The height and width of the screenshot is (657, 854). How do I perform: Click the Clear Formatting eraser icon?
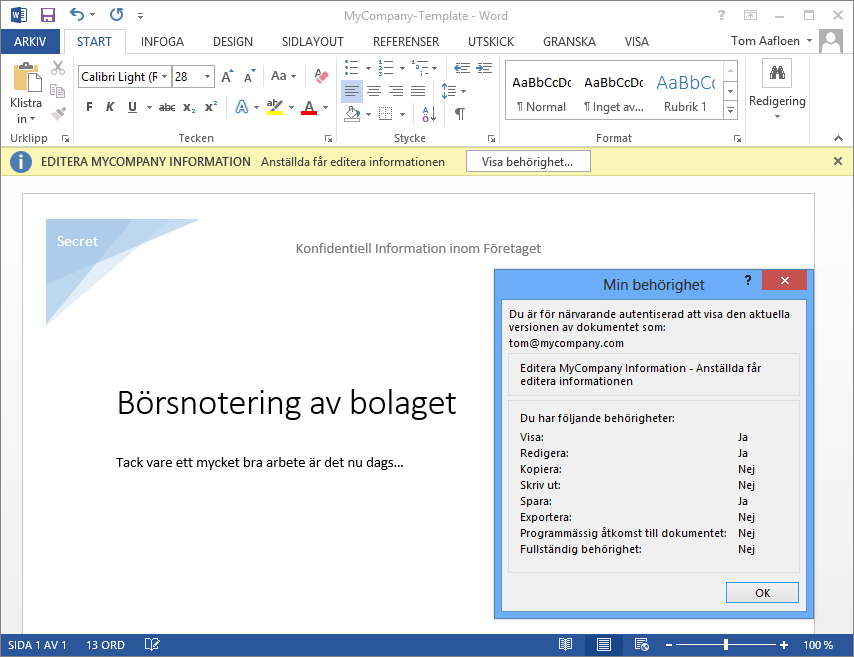coord(321,76)
